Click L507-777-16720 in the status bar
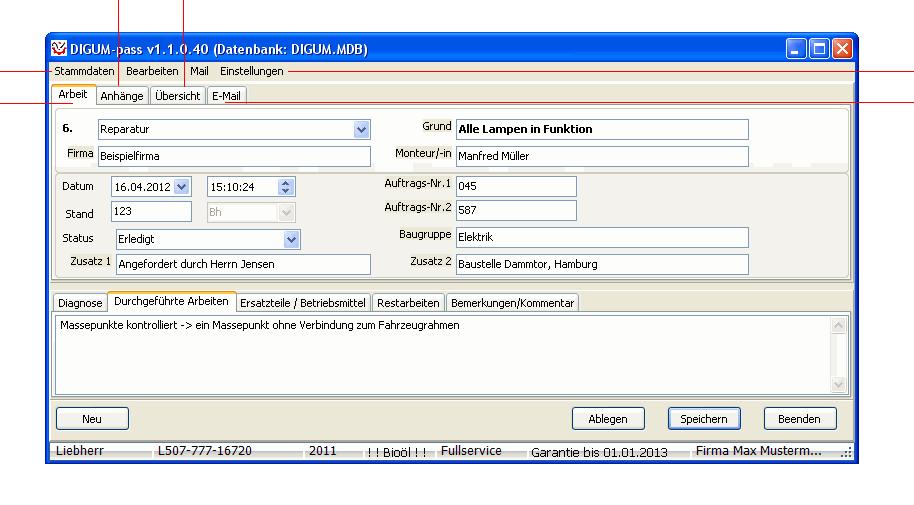Image resolution: width=914 pixels, height=505 pixels. click(x=205, y=451)
